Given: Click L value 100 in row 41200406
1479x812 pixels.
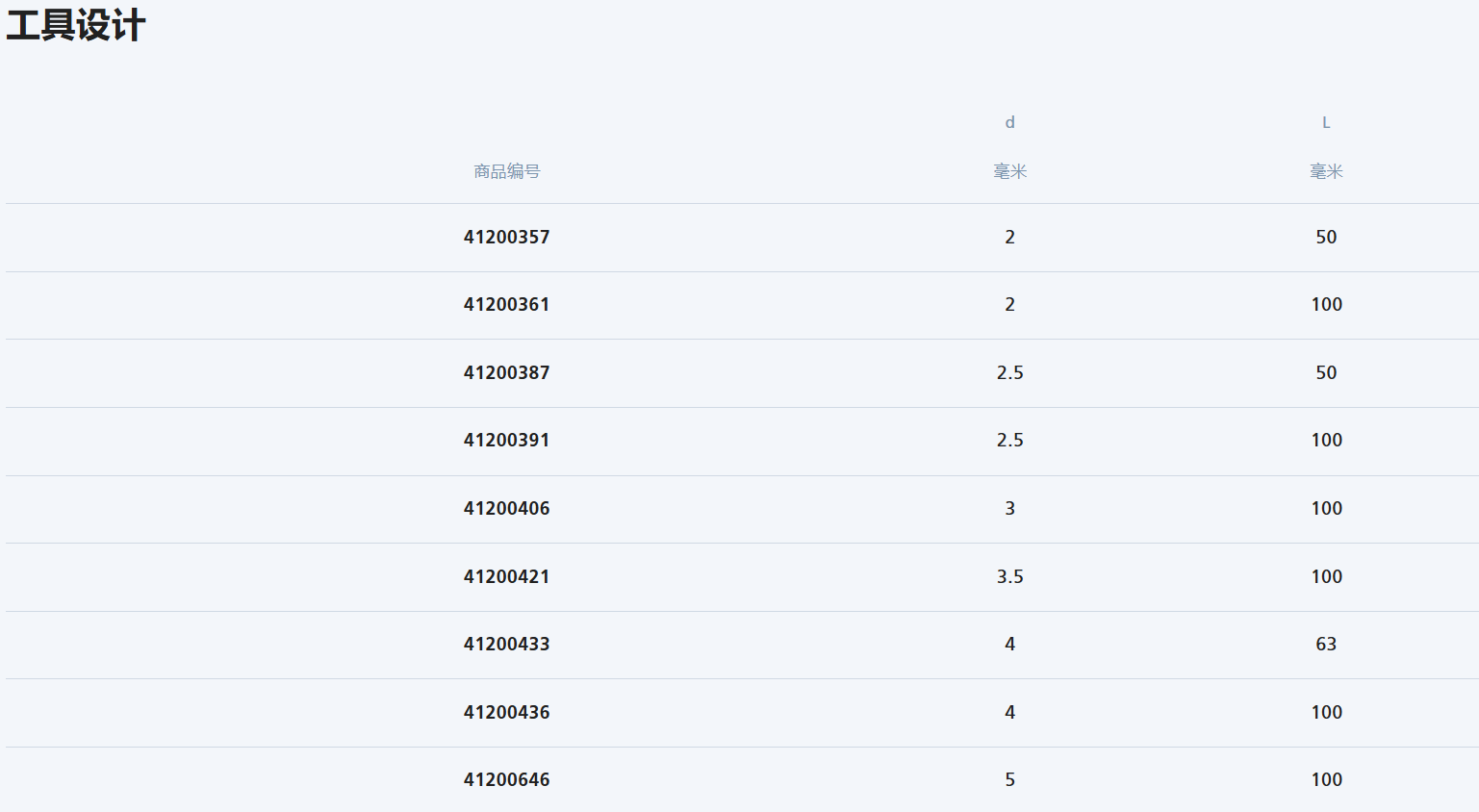Looking at the screenshot, I should 1326,508.
